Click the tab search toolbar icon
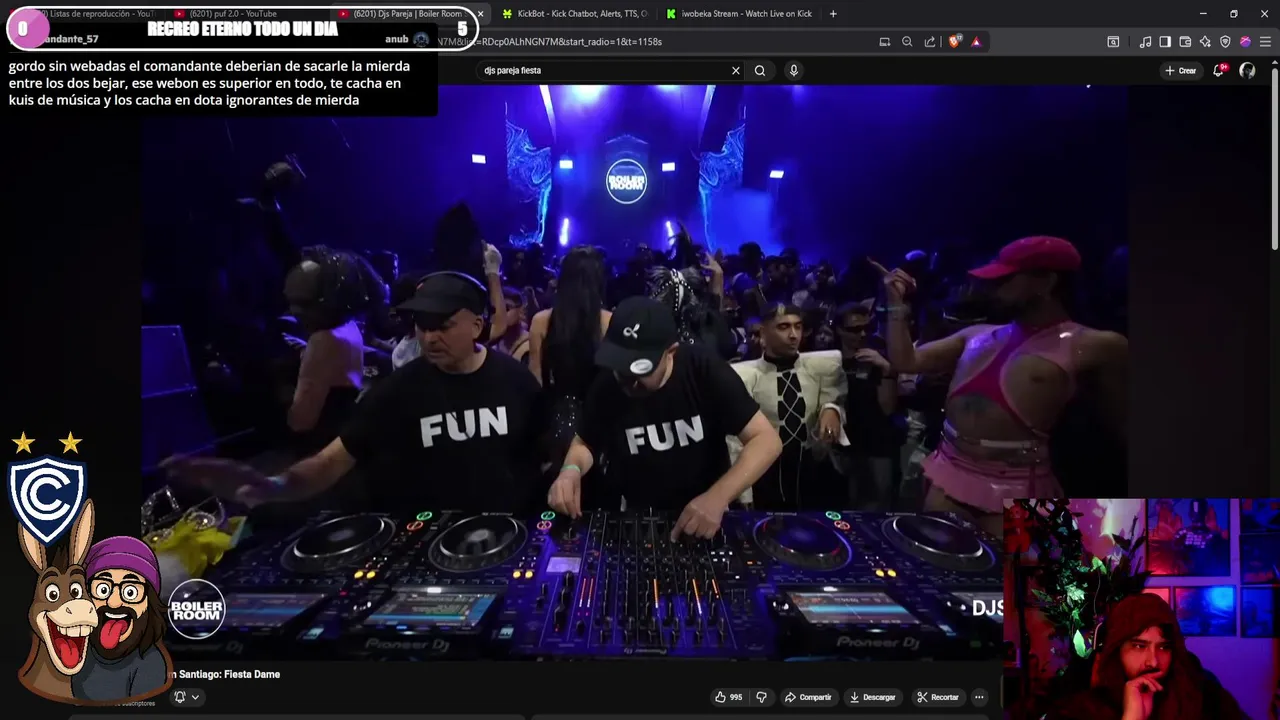 [x=1113, y=42]
